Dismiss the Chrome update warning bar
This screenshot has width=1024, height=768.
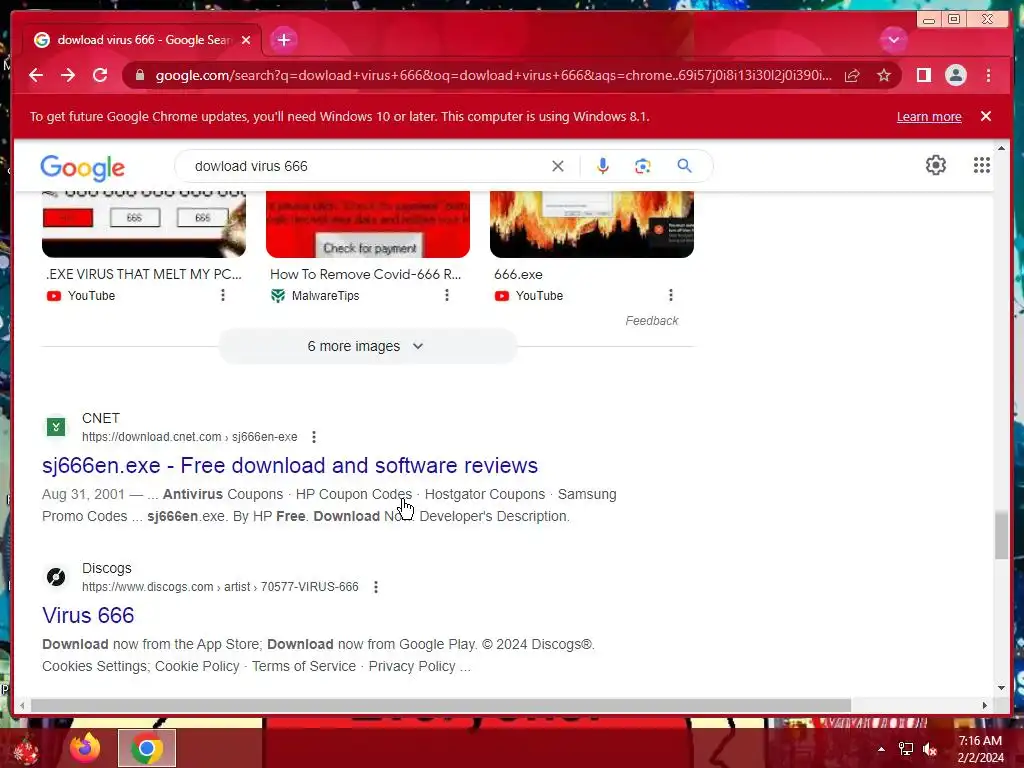point(986,116)
